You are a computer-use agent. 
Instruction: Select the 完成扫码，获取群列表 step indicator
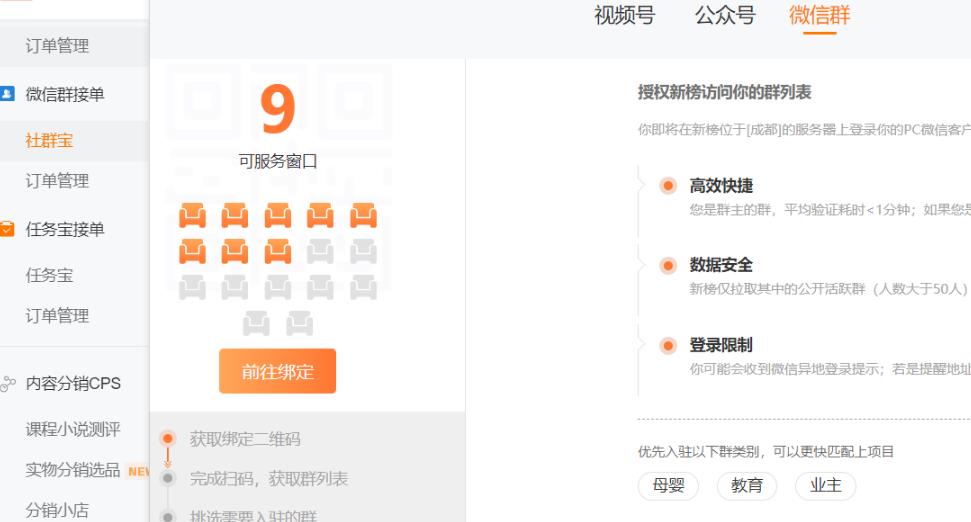coord(168,479)
